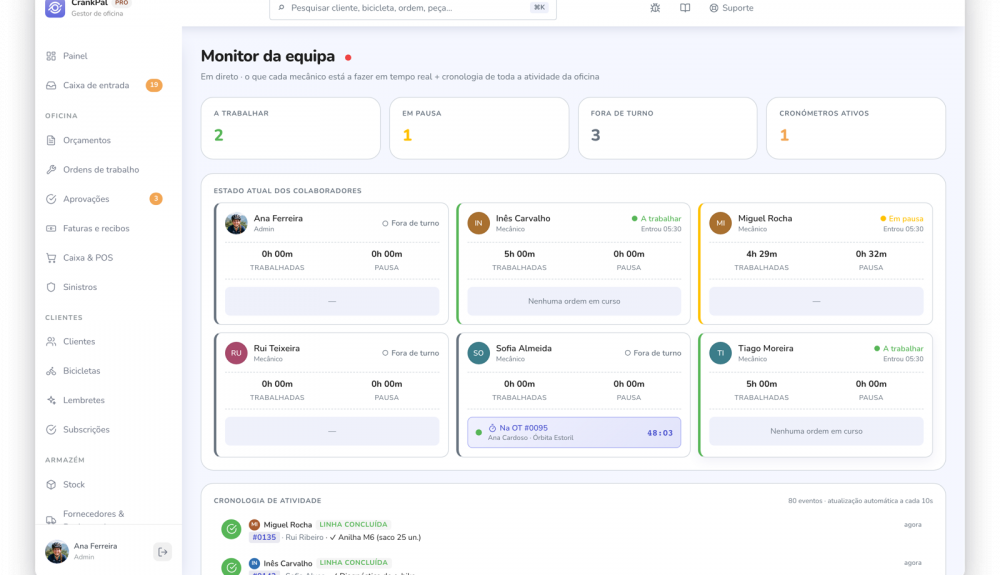The height and width of the screenshot is (575, 1000).
Task: Open Orçamentos in sidebar
Action: pyautogui.click(x=87, y=140)
